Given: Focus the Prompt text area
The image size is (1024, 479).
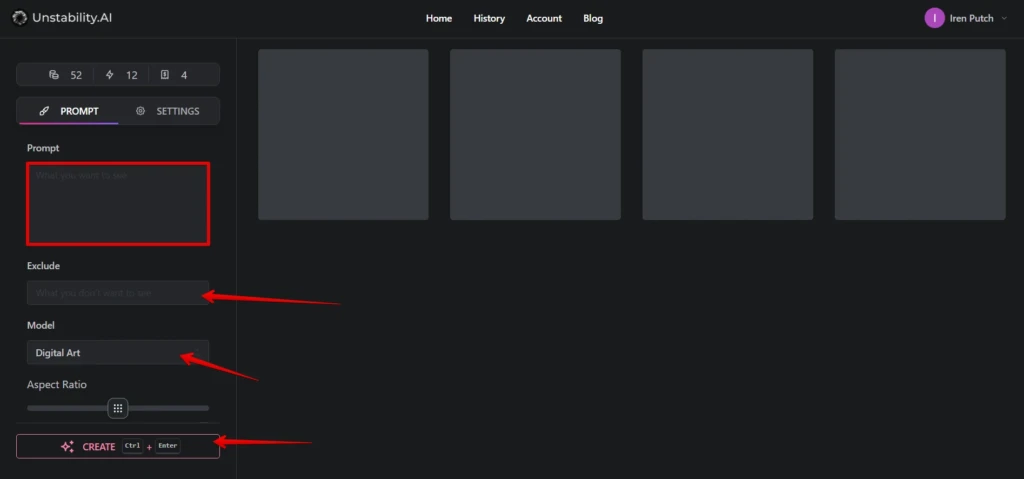Looking at the screenshot, I should pos(118,204).
